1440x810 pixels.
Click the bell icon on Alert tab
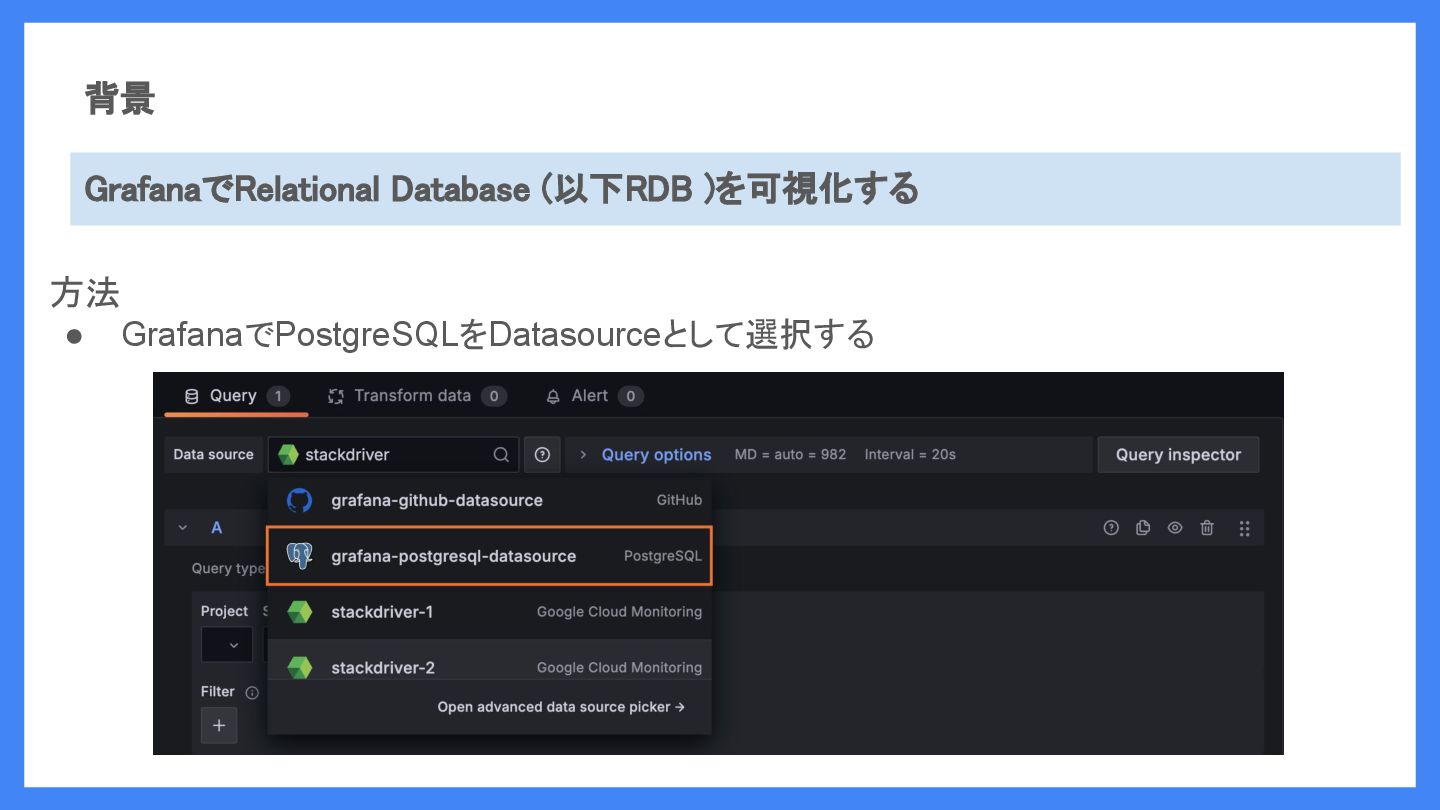[553, 396]
